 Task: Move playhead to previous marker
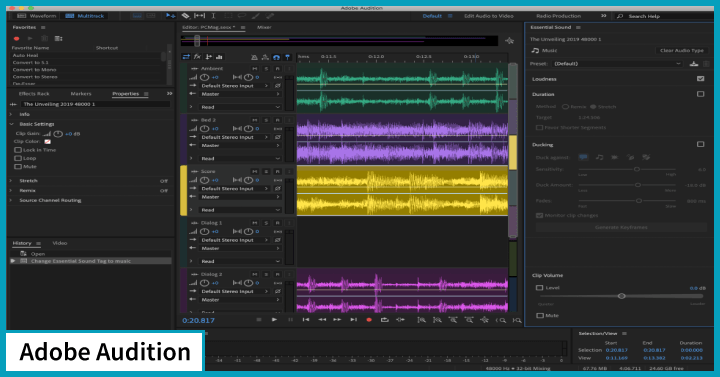tap(306, 320)
